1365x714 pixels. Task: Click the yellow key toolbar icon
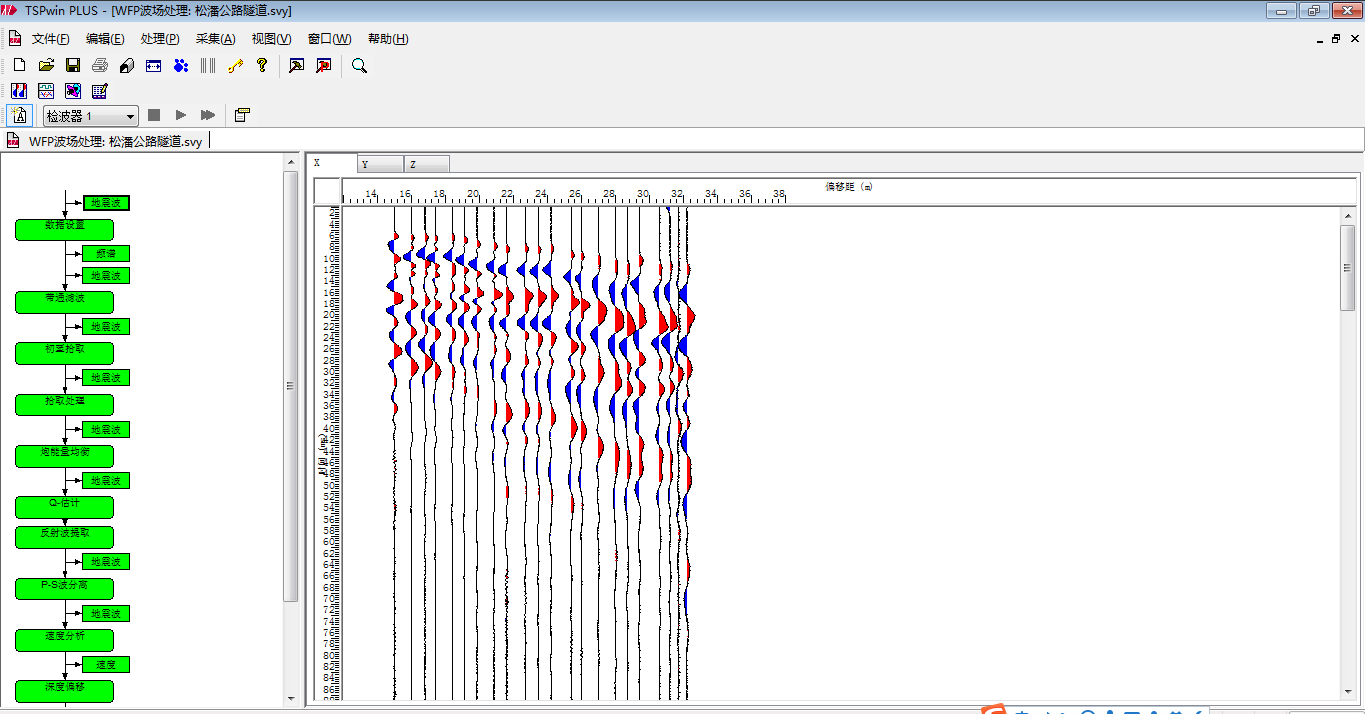coord(235,65)
